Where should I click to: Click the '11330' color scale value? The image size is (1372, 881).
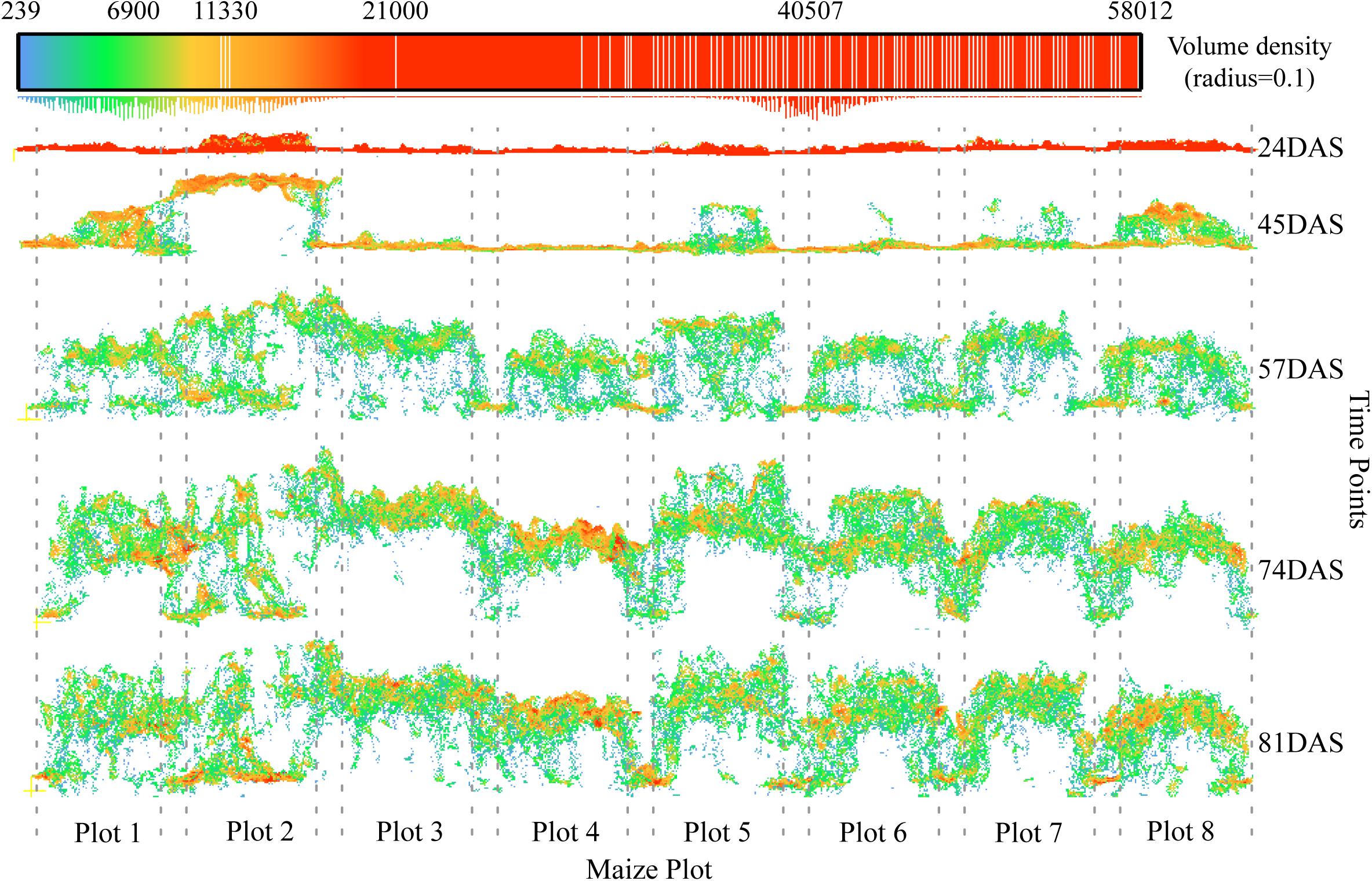[225, 10]
